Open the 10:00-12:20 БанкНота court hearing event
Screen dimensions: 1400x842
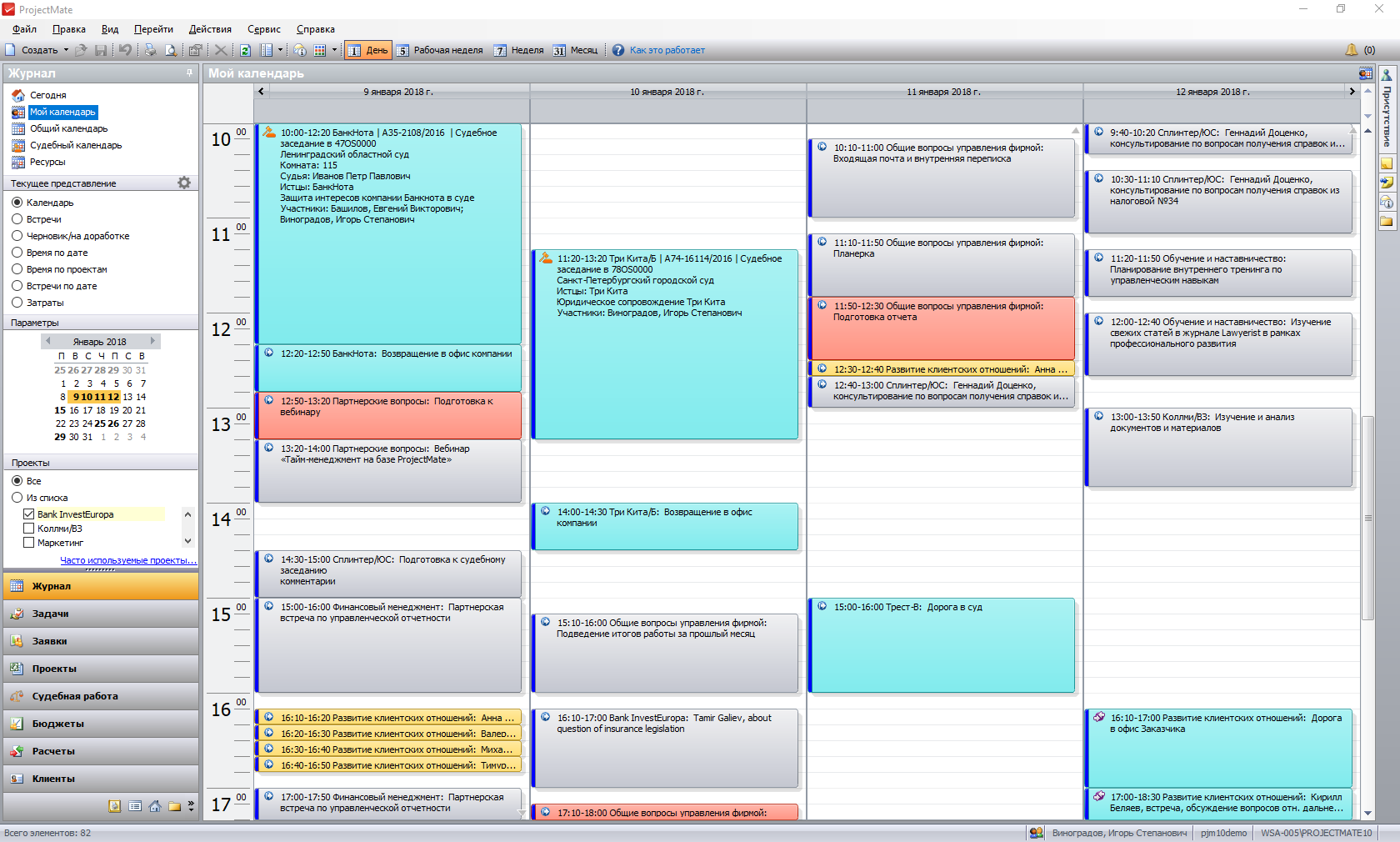(389, 234)
